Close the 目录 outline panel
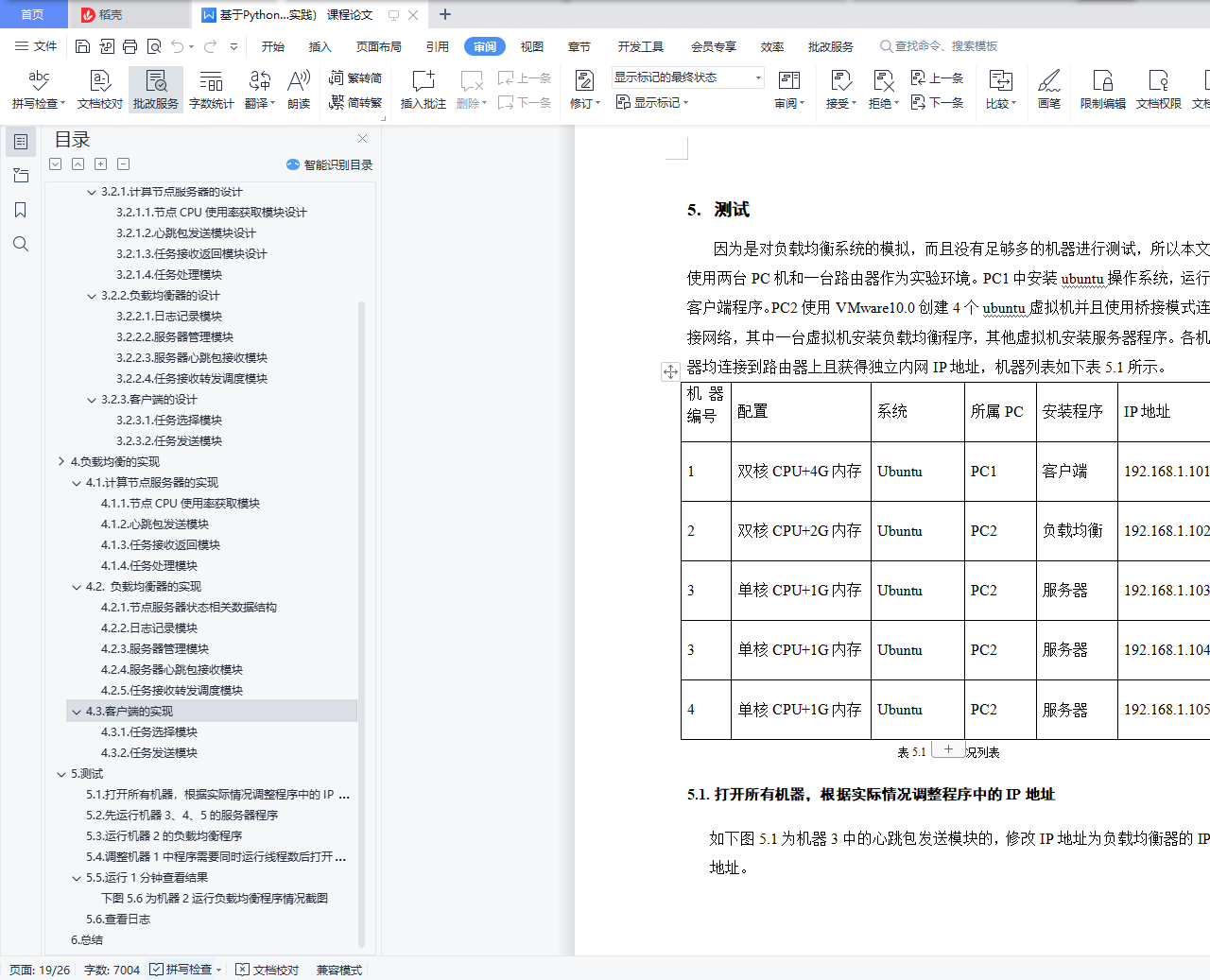1210x980 pixels. (362, 138)
